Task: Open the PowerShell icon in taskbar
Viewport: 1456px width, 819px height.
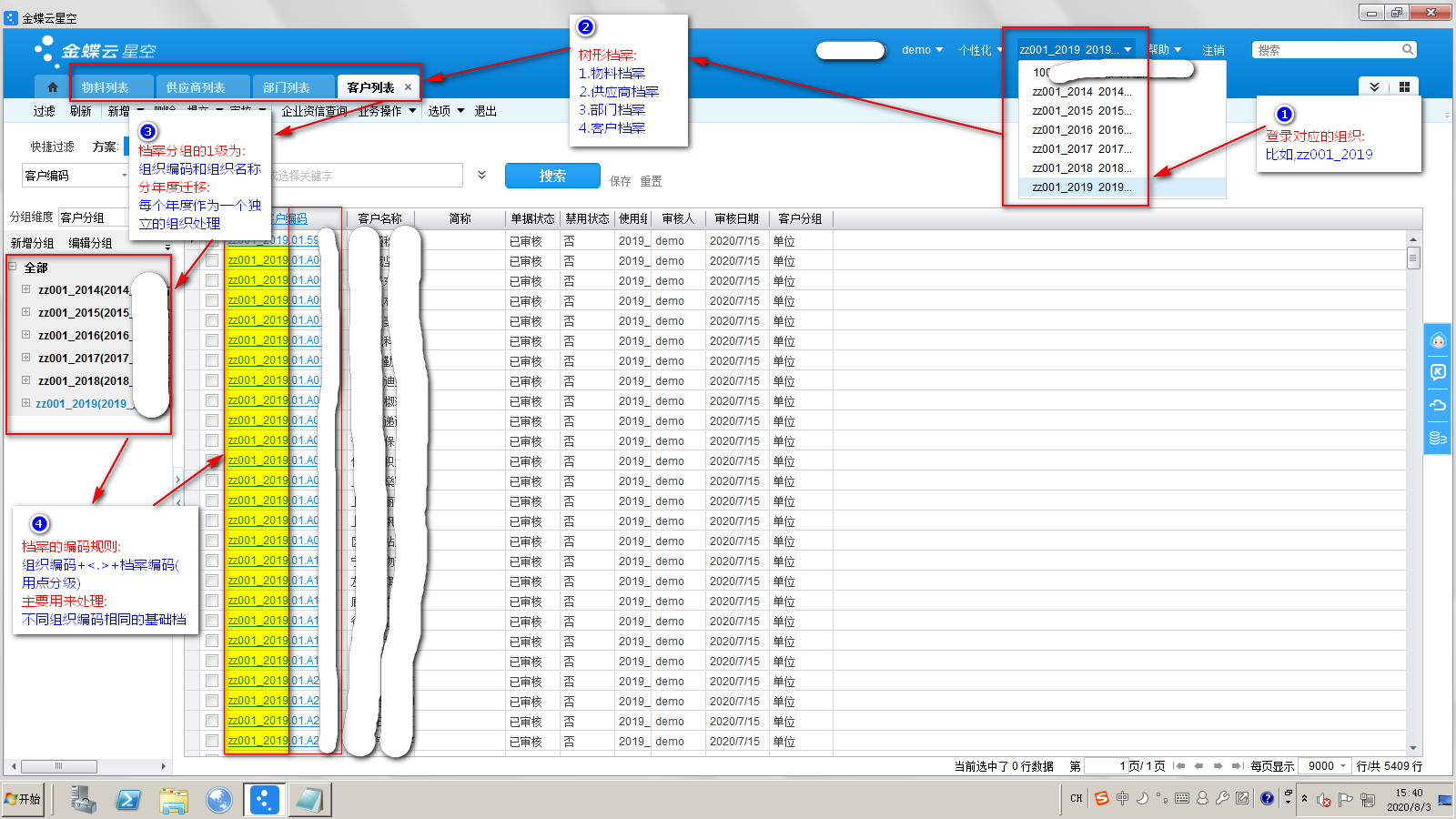Action: click(128, 800)
